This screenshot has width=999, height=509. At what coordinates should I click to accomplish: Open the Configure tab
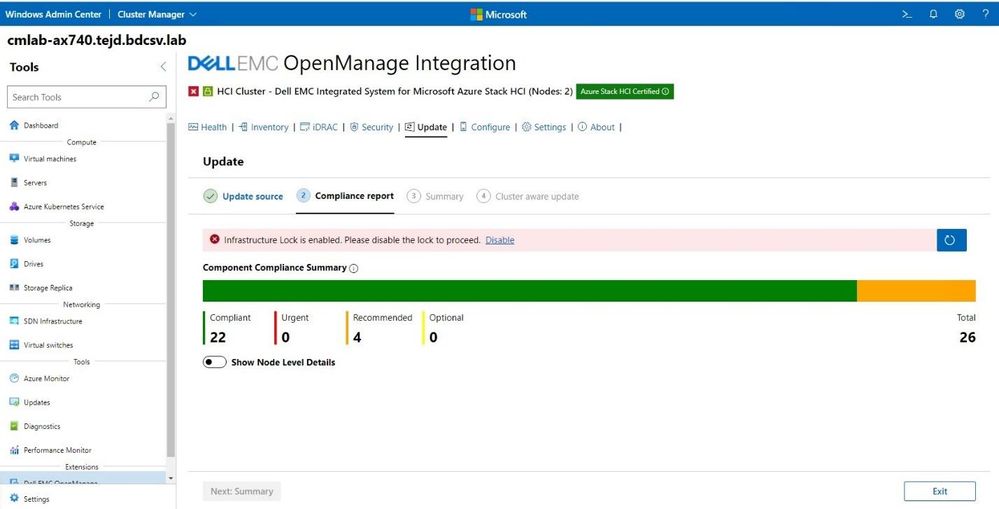click(485, 127)
